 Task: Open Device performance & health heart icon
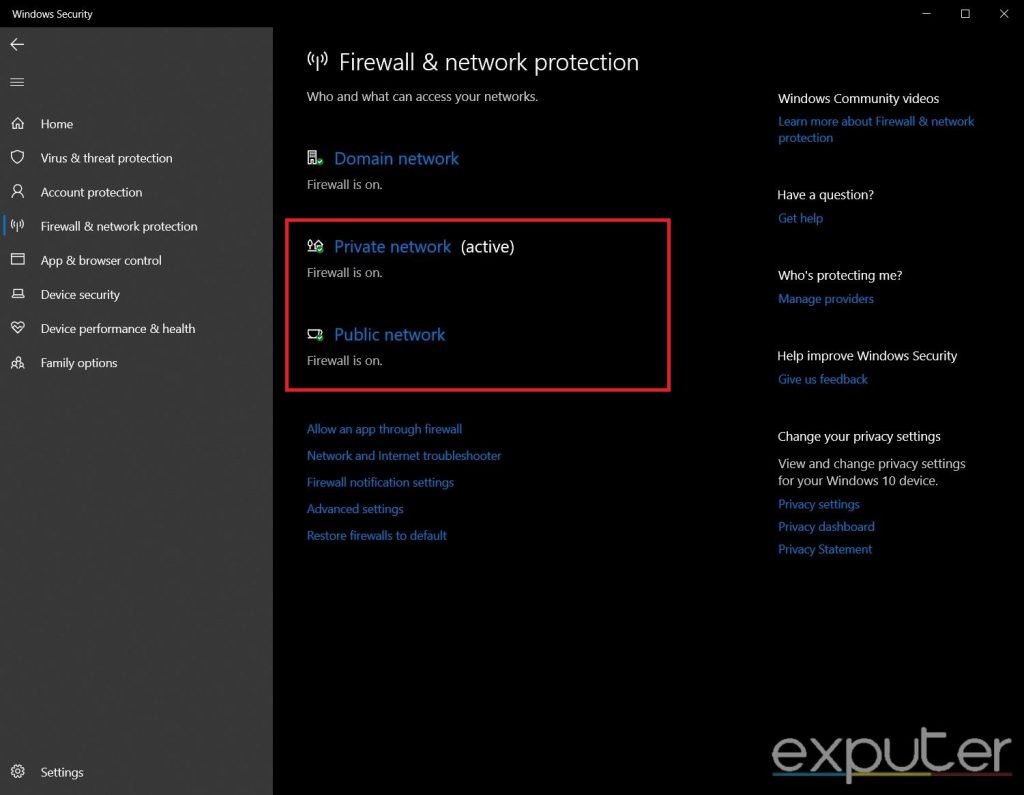click(20, 328)
